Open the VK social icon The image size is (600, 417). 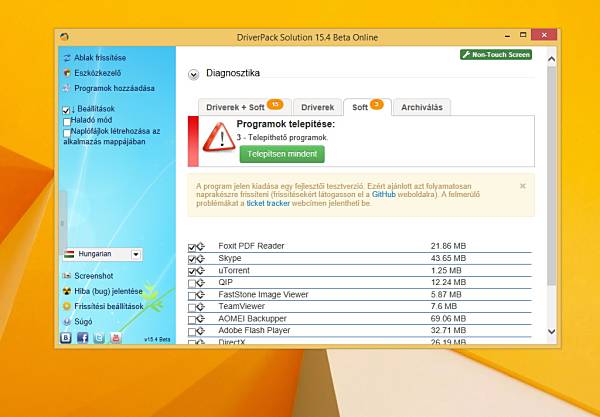pyautogui.click(x=66, y=337)
